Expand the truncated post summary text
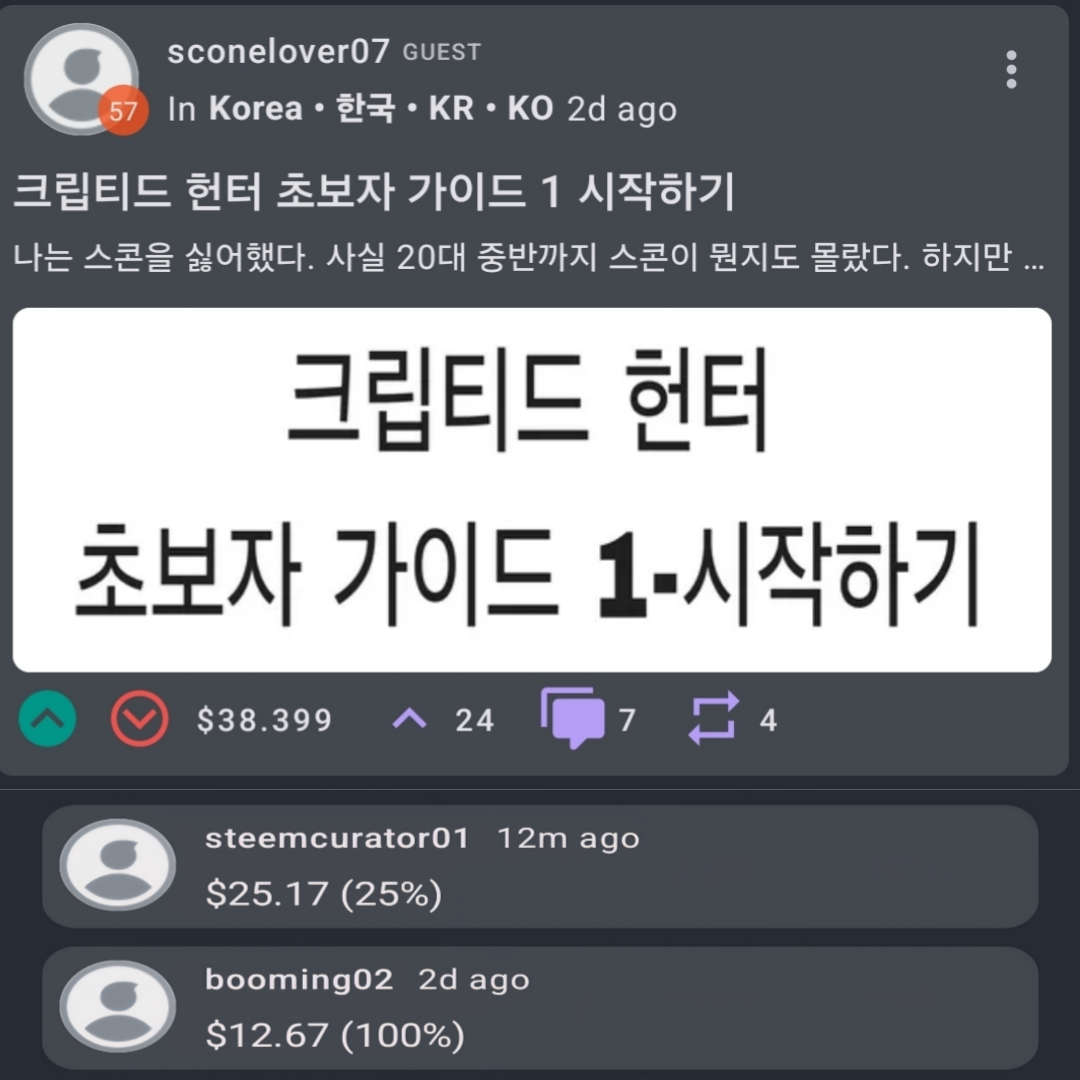This screenshot has width=1080, height=1080. point(529,258)
